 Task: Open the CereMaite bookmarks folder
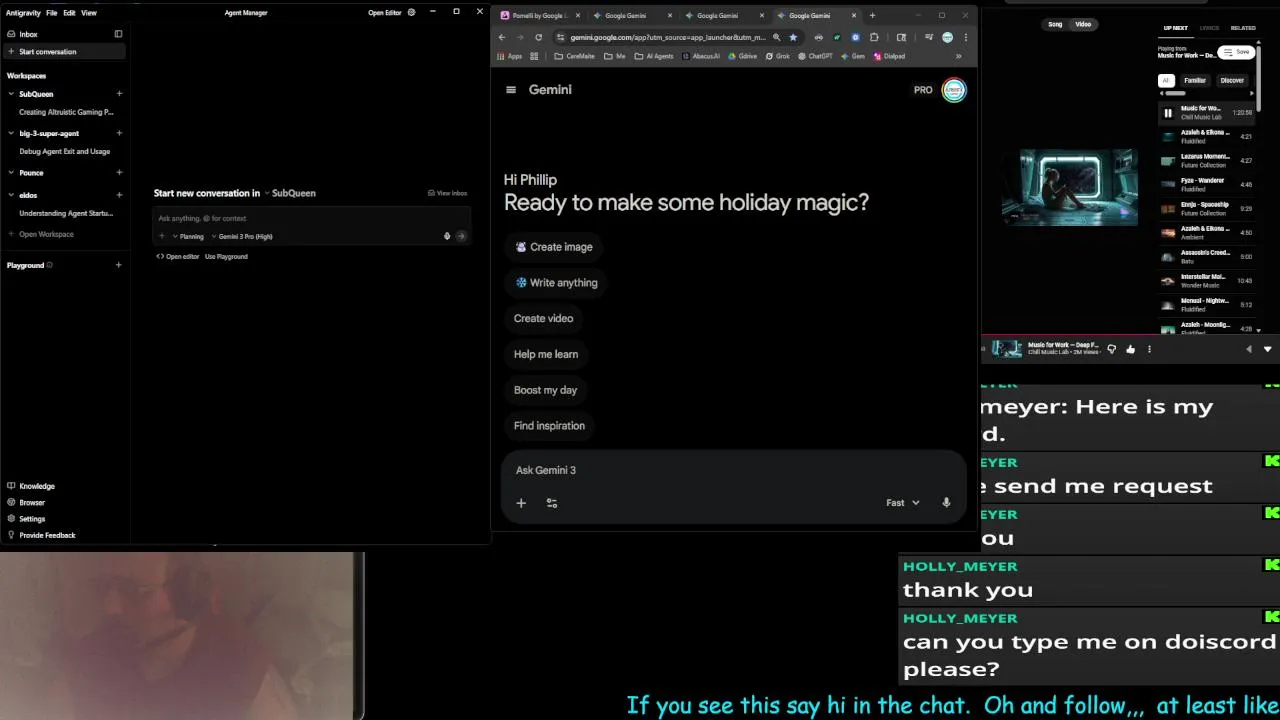(575, 56)
